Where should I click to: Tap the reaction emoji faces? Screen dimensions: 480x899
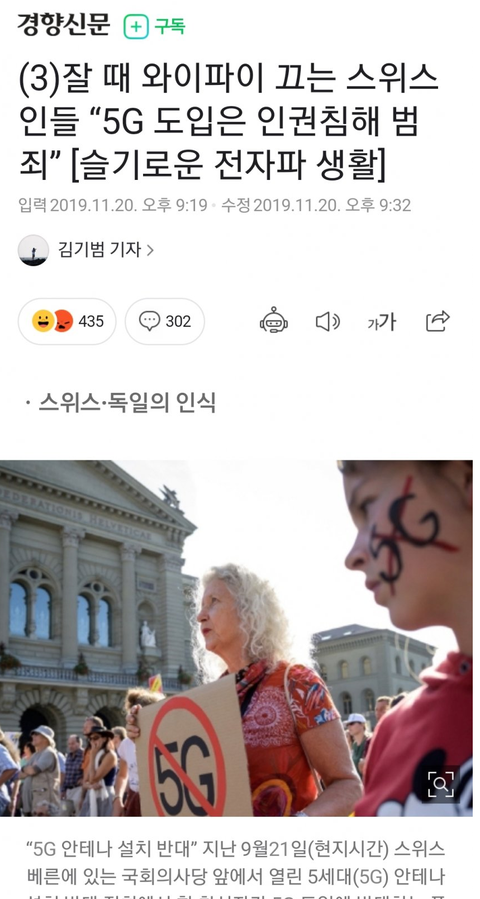[x=52, y=321]
